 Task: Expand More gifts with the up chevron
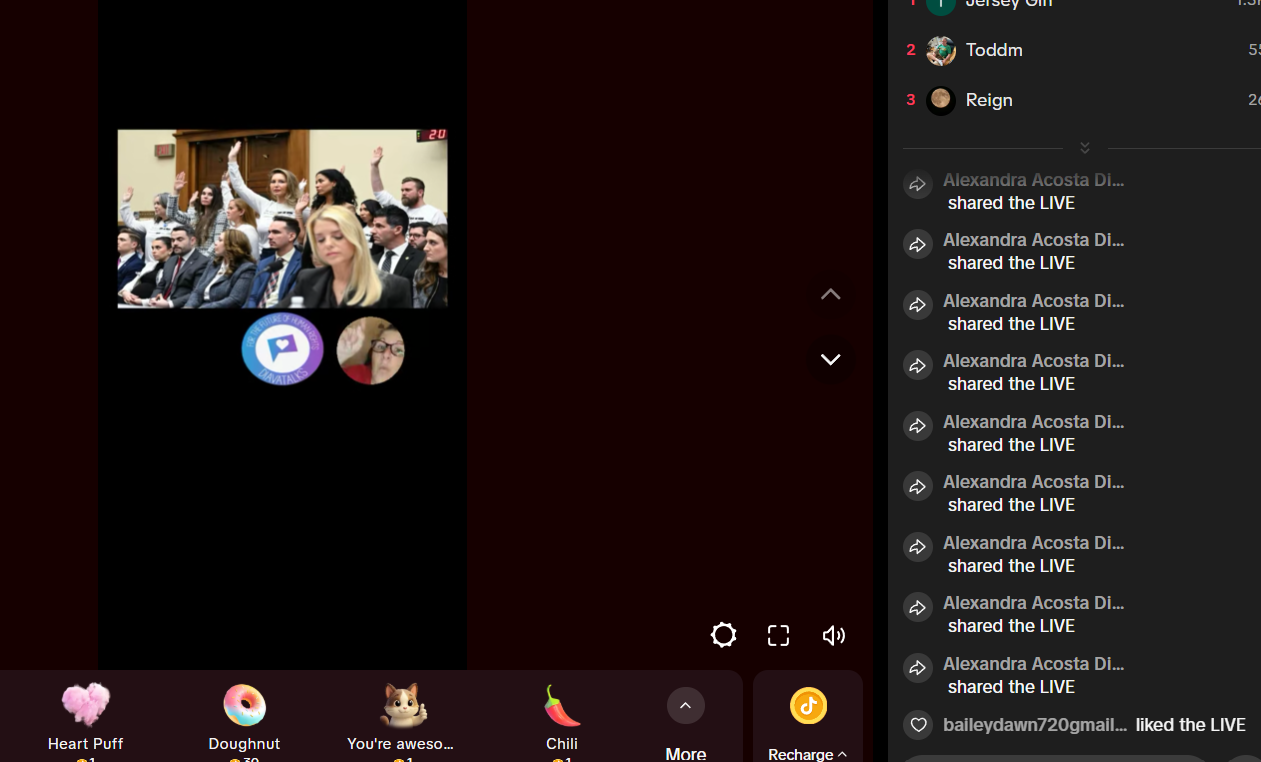point(685,706)
